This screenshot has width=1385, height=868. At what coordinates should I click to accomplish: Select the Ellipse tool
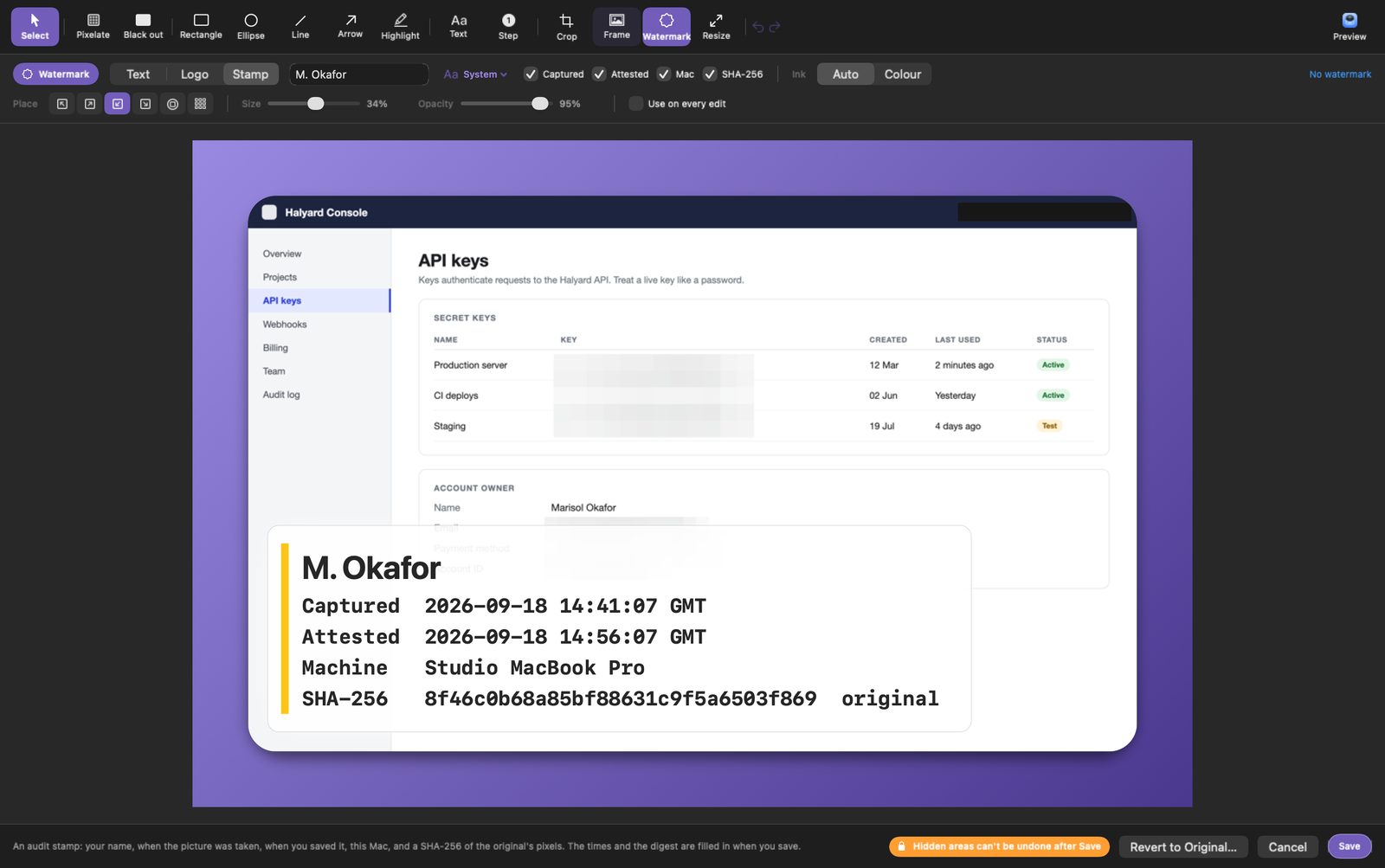(251, 26)
